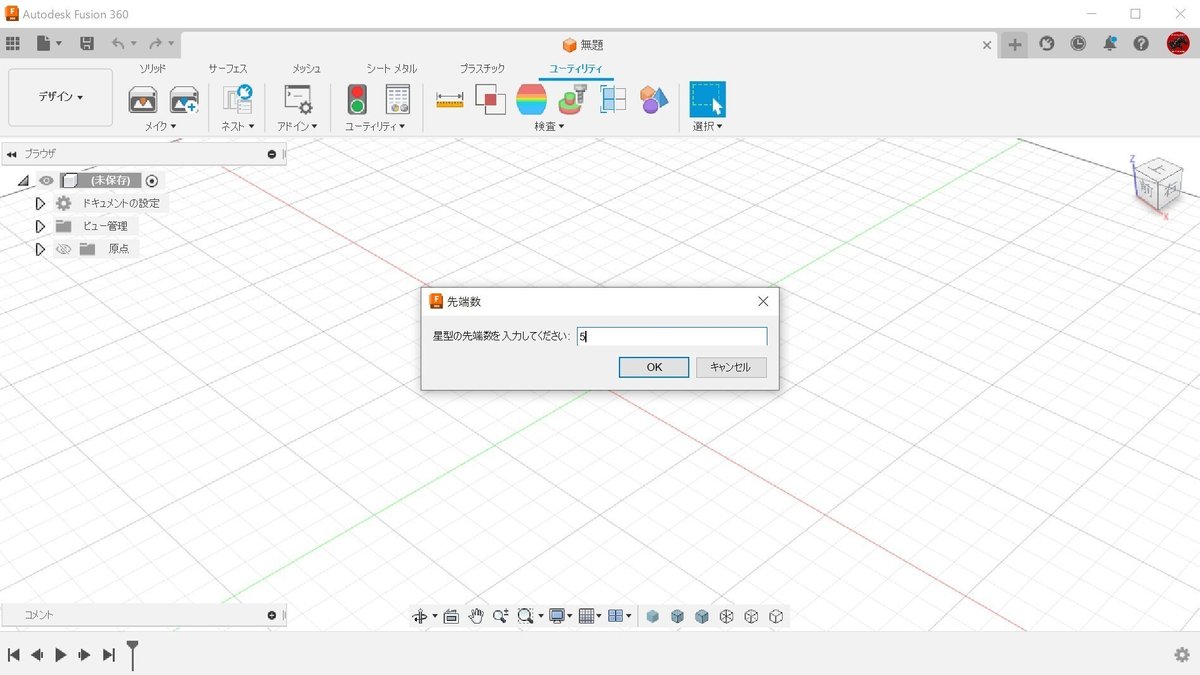
Task: Close the 先端数 dialog with X
Action: point(763,301)
